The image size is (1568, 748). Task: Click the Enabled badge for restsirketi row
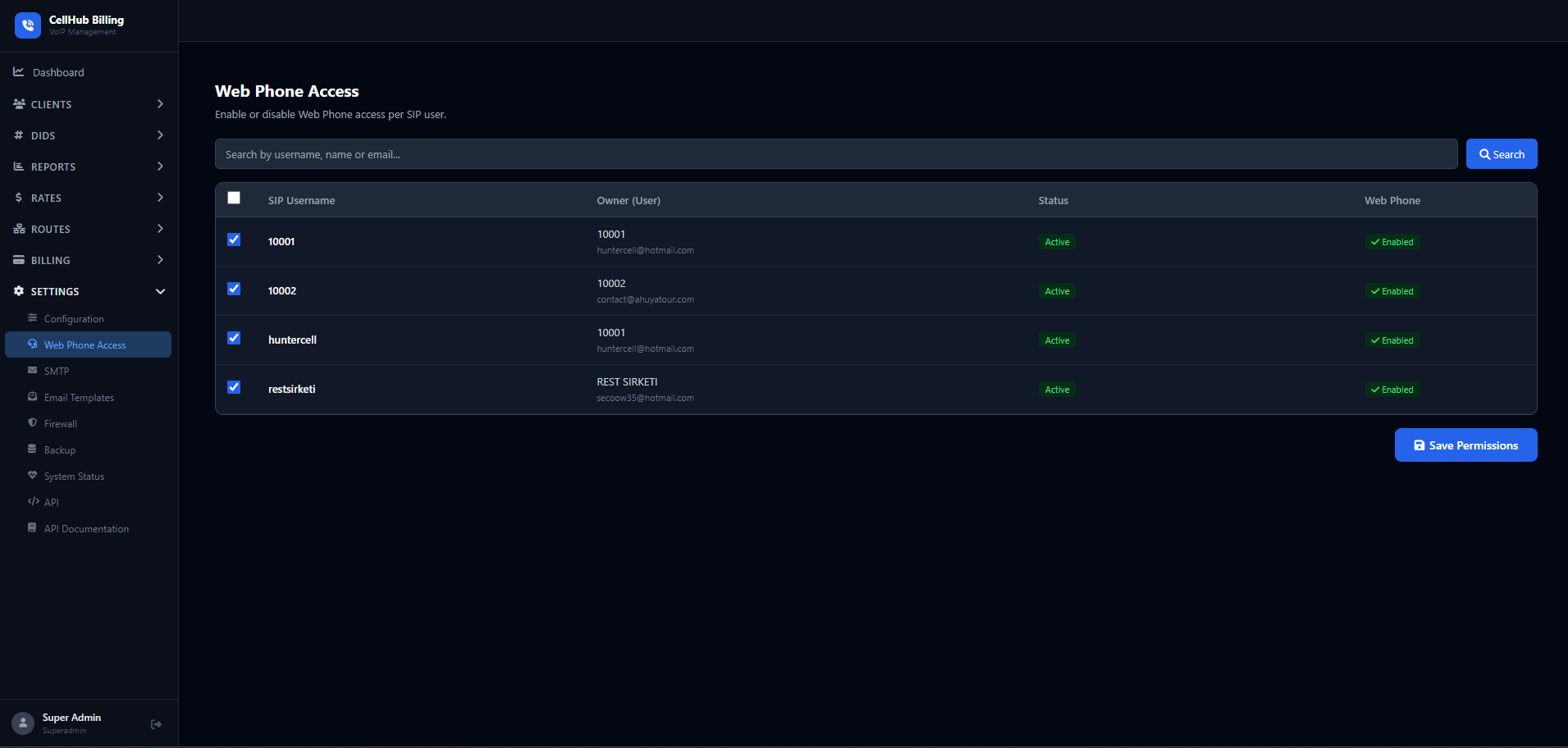point(1392,390)
